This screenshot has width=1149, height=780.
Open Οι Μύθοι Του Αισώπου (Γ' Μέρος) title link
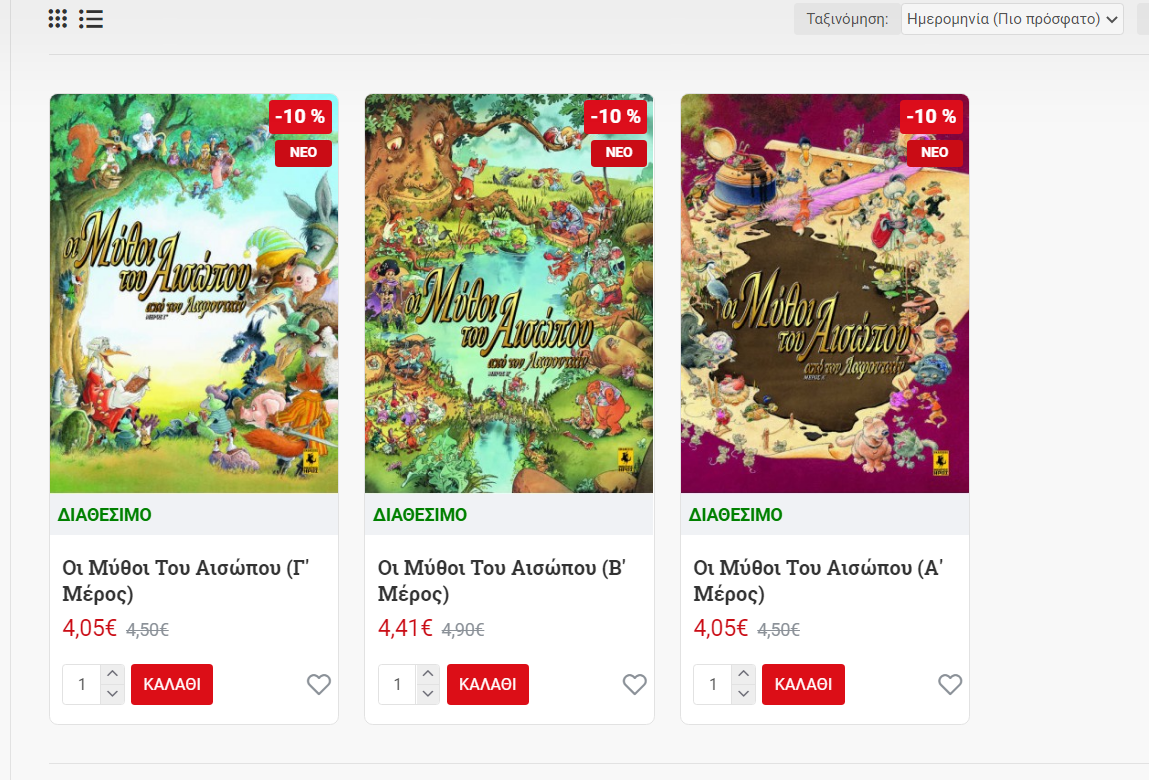185,580
